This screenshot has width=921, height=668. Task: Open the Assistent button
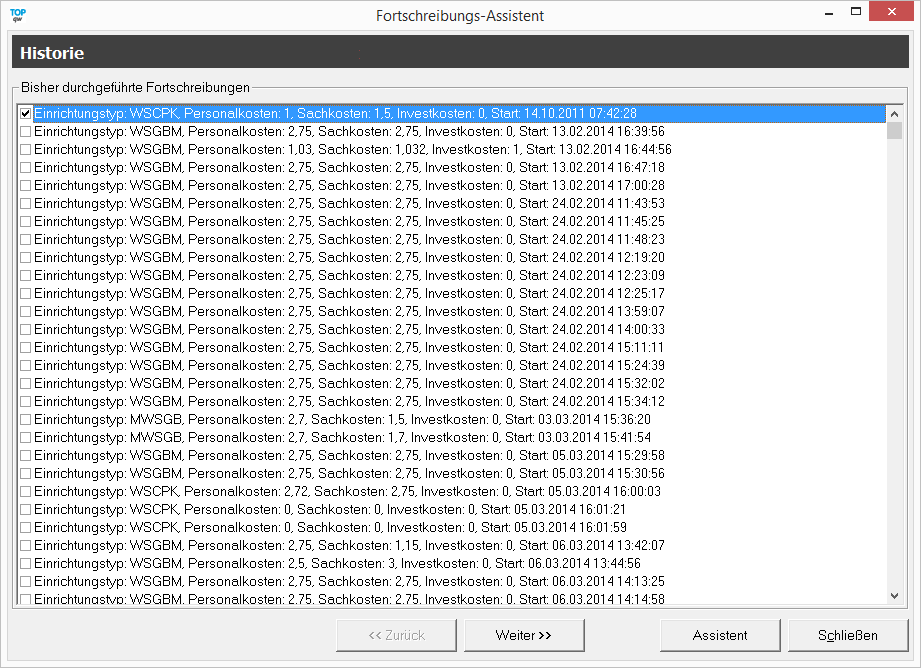[x=719, y=635]
